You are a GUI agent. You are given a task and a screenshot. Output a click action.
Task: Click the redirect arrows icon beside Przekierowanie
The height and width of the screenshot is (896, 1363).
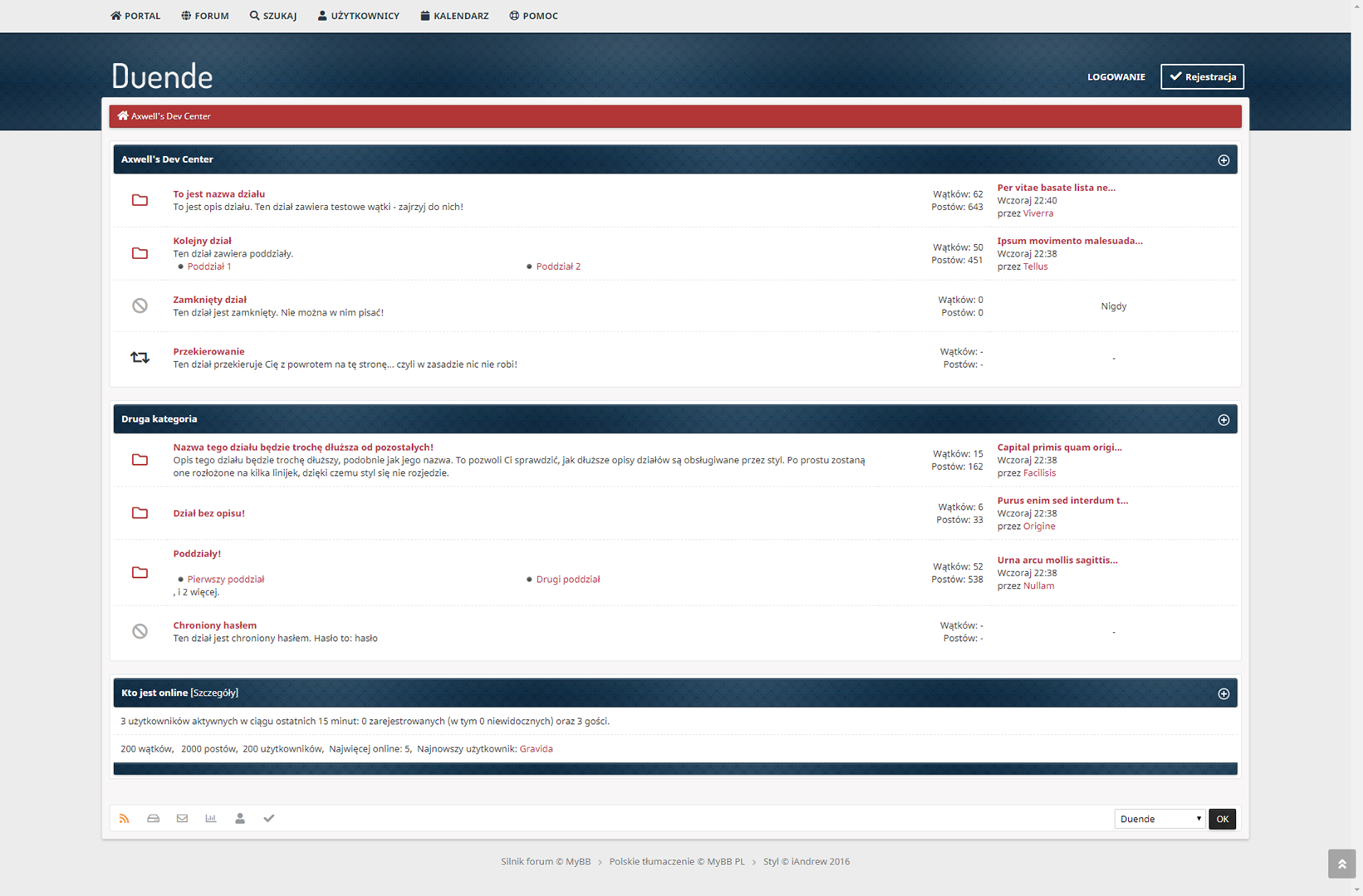(x=140, y=358)
